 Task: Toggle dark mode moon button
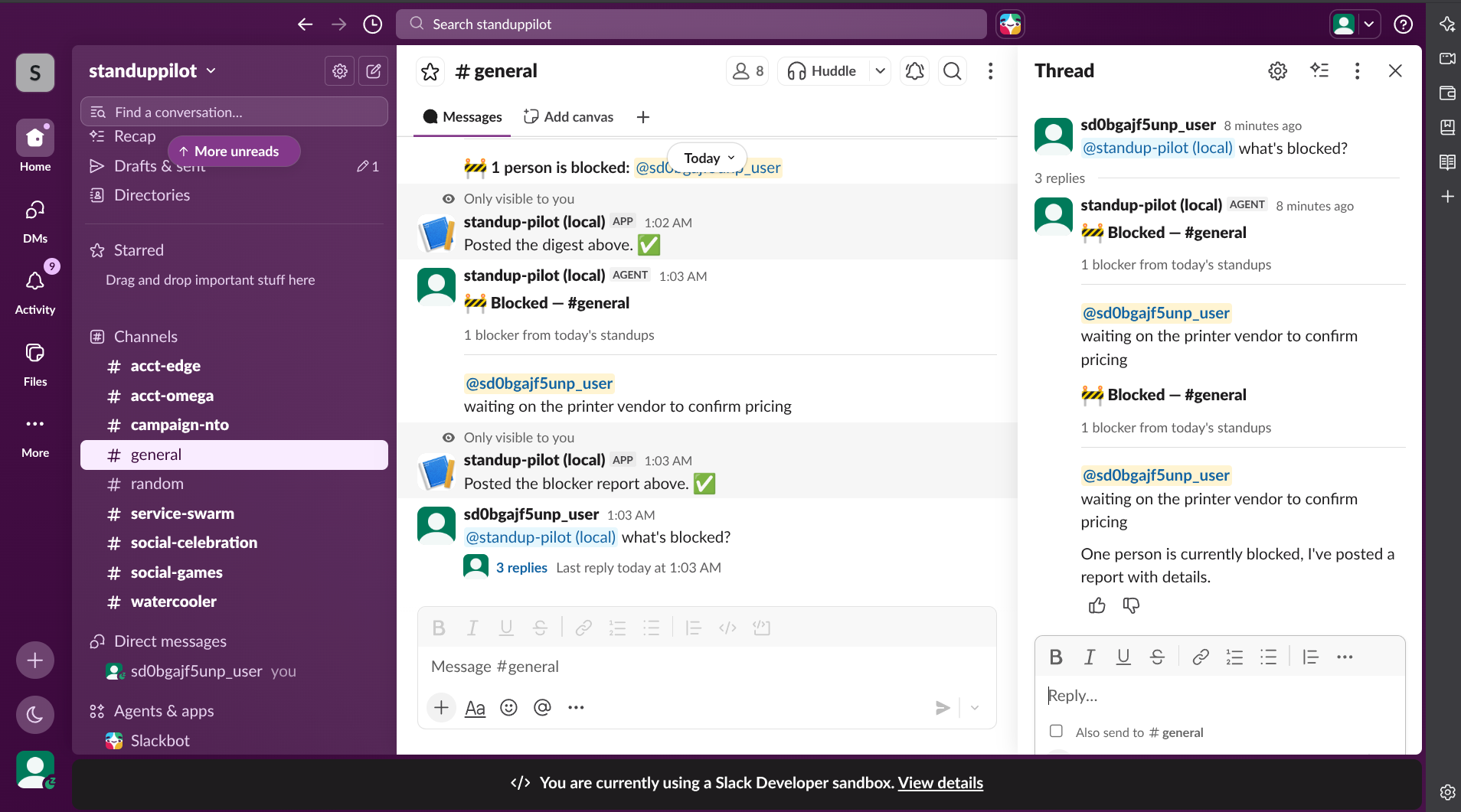(x=35, y=715)
